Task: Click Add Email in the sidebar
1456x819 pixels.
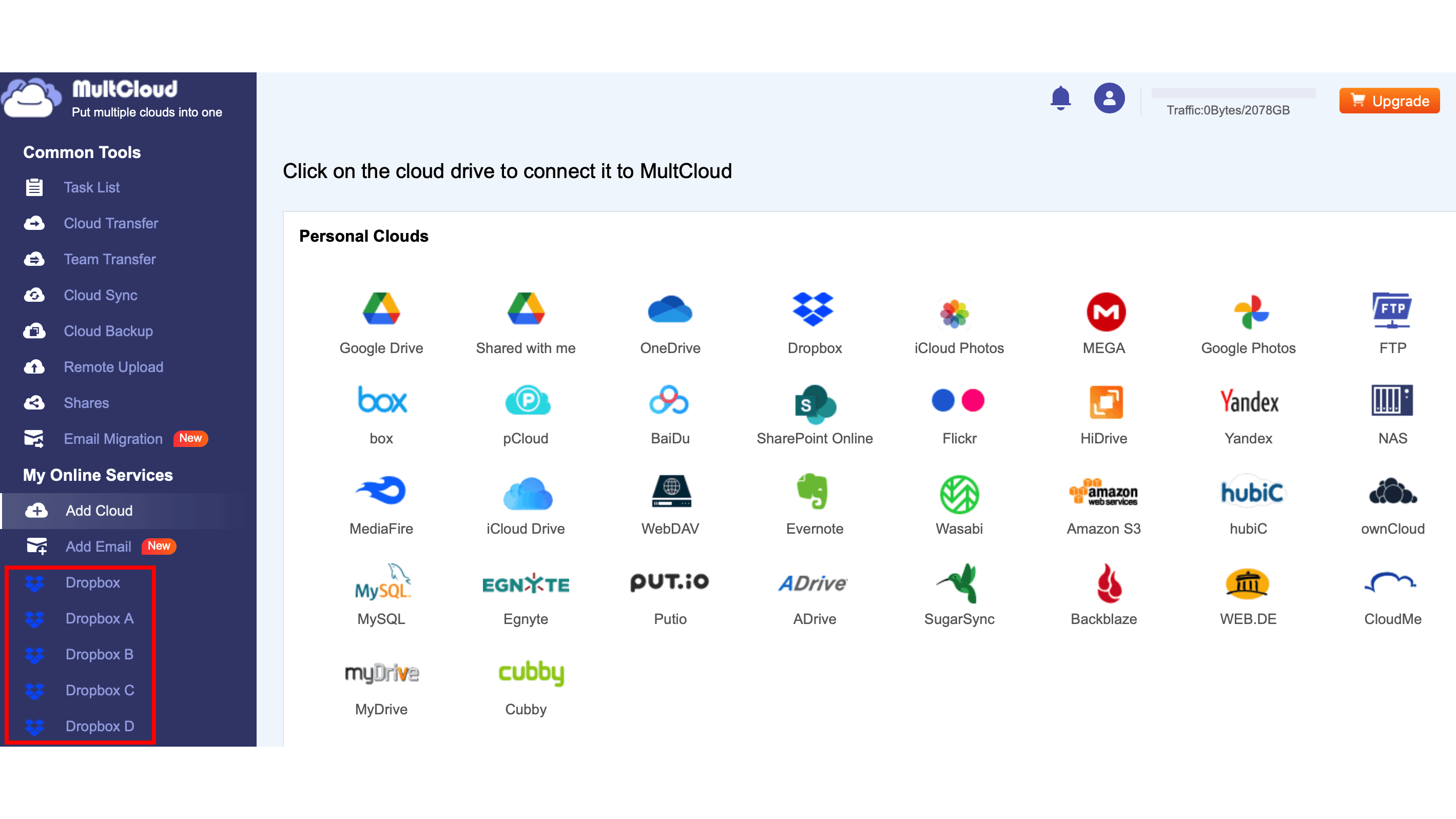Action: click(98, 546)
